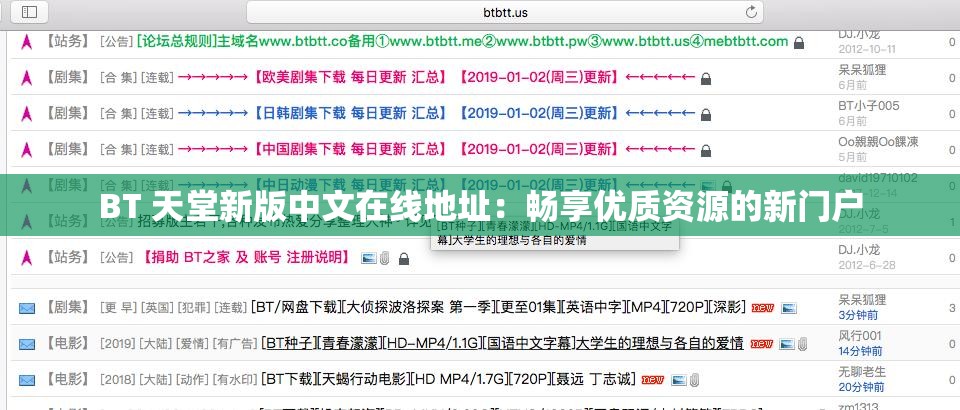Select 【电影】 category in 天蝎行动电影 row
This screenshot has width=960, height=410.
[x=68, y=379]
